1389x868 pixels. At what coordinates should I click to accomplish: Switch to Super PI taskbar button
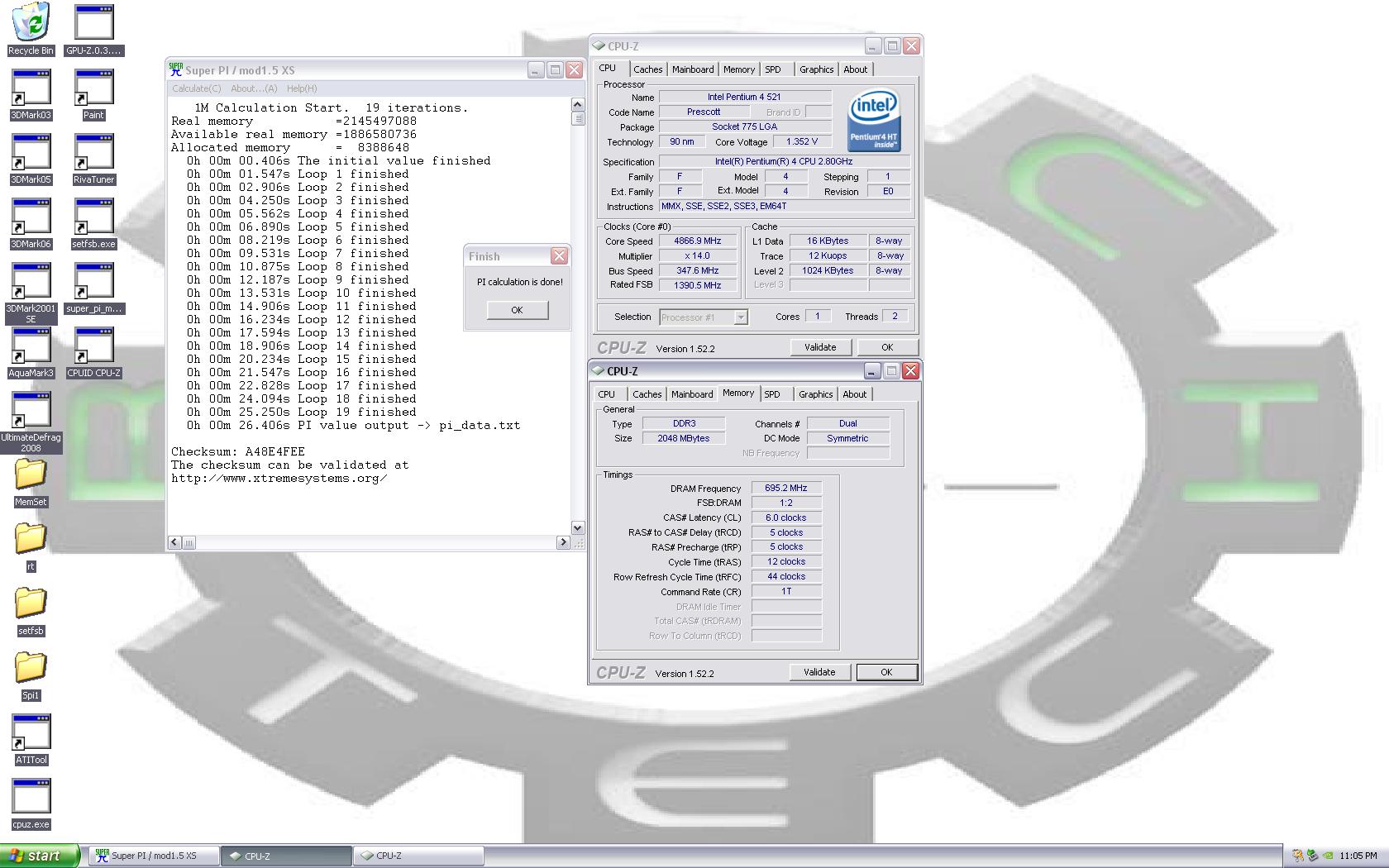(152, 856)
